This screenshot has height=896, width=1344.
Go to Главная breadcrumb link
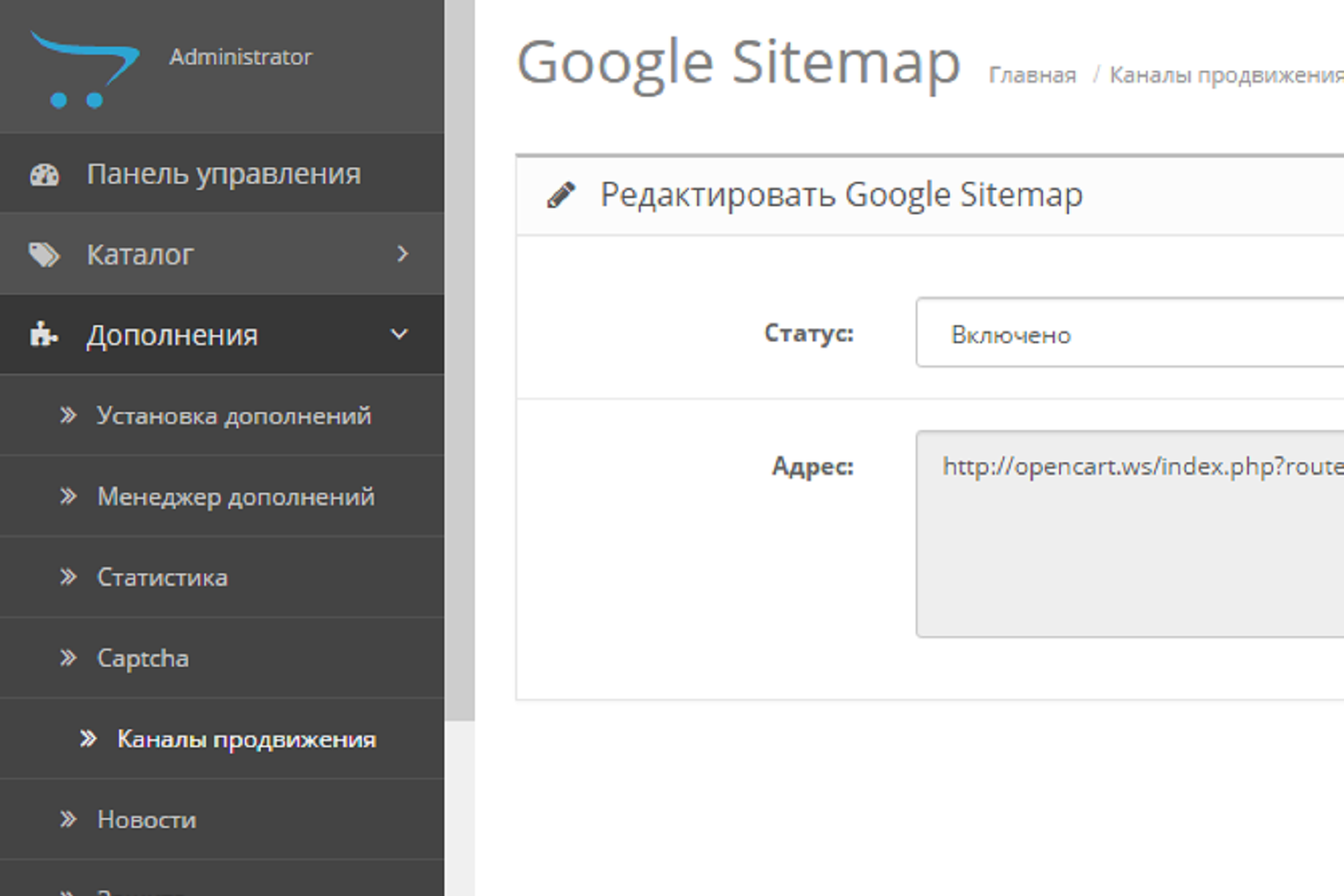[1032, 75]
